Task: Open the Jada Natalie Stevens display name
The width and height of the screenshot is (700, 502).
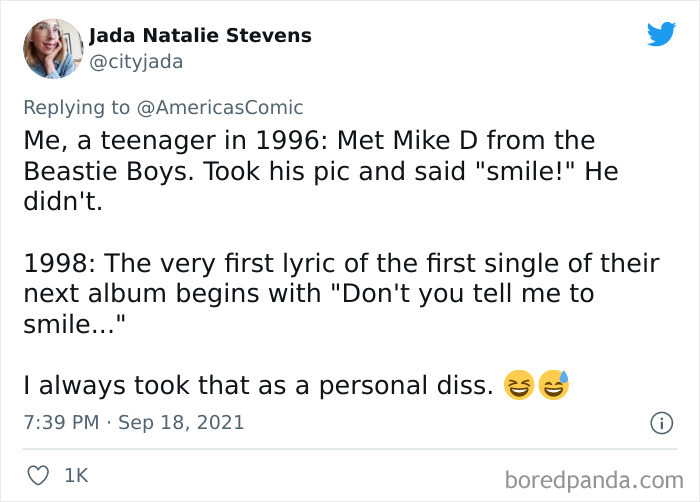Action: (x=200, y=36)
